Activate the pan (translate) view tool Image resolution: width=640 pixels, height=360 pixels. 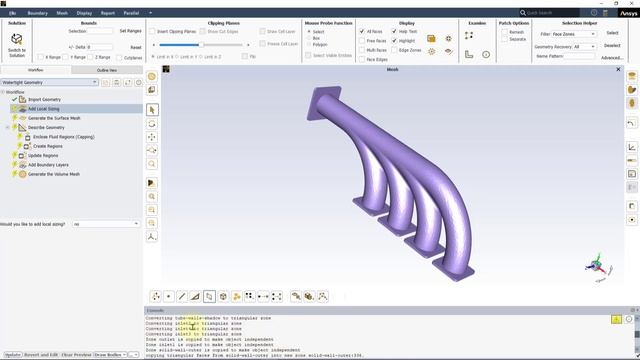[152, 137]
